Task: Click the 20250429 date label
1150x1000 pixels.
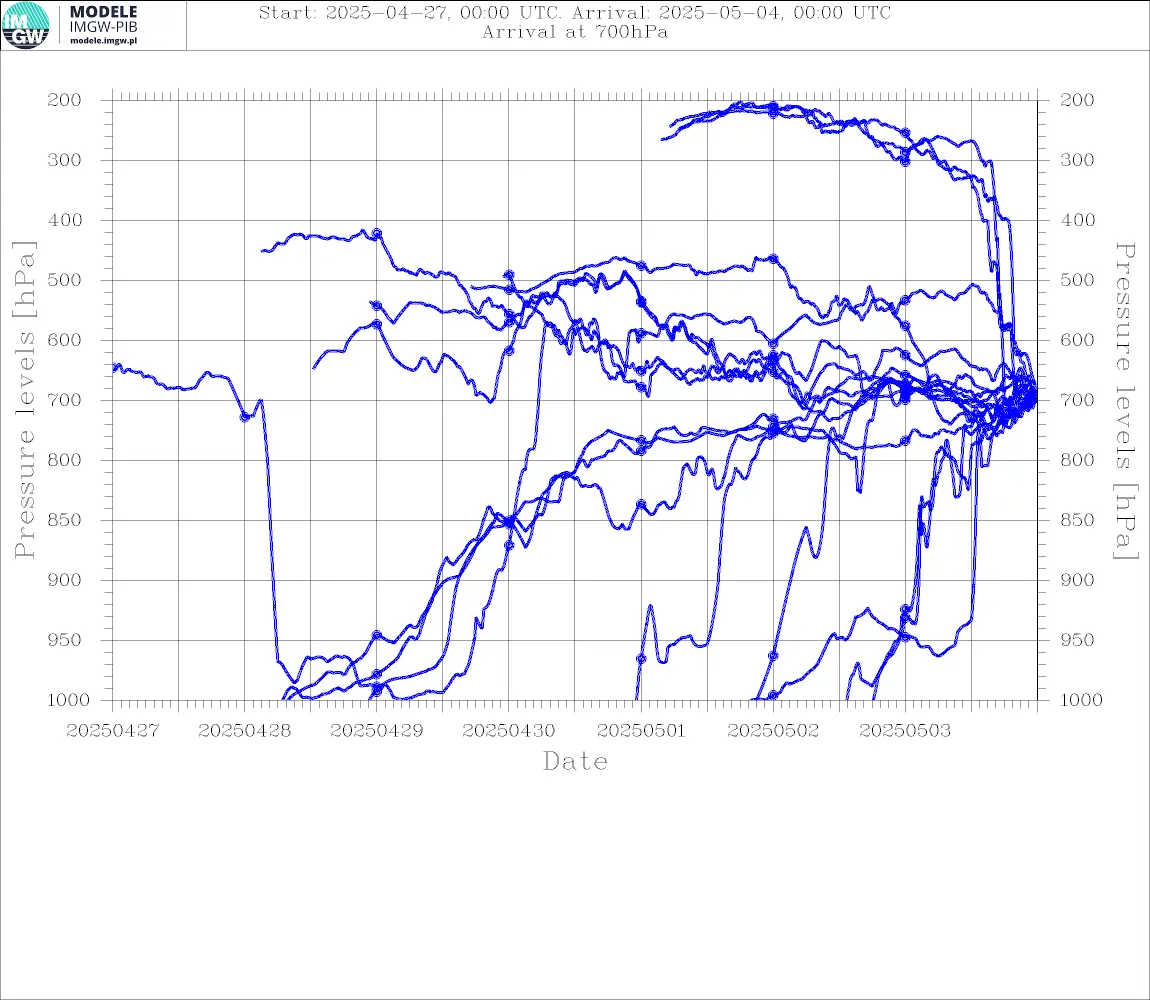Action: (x=376, y=731)
